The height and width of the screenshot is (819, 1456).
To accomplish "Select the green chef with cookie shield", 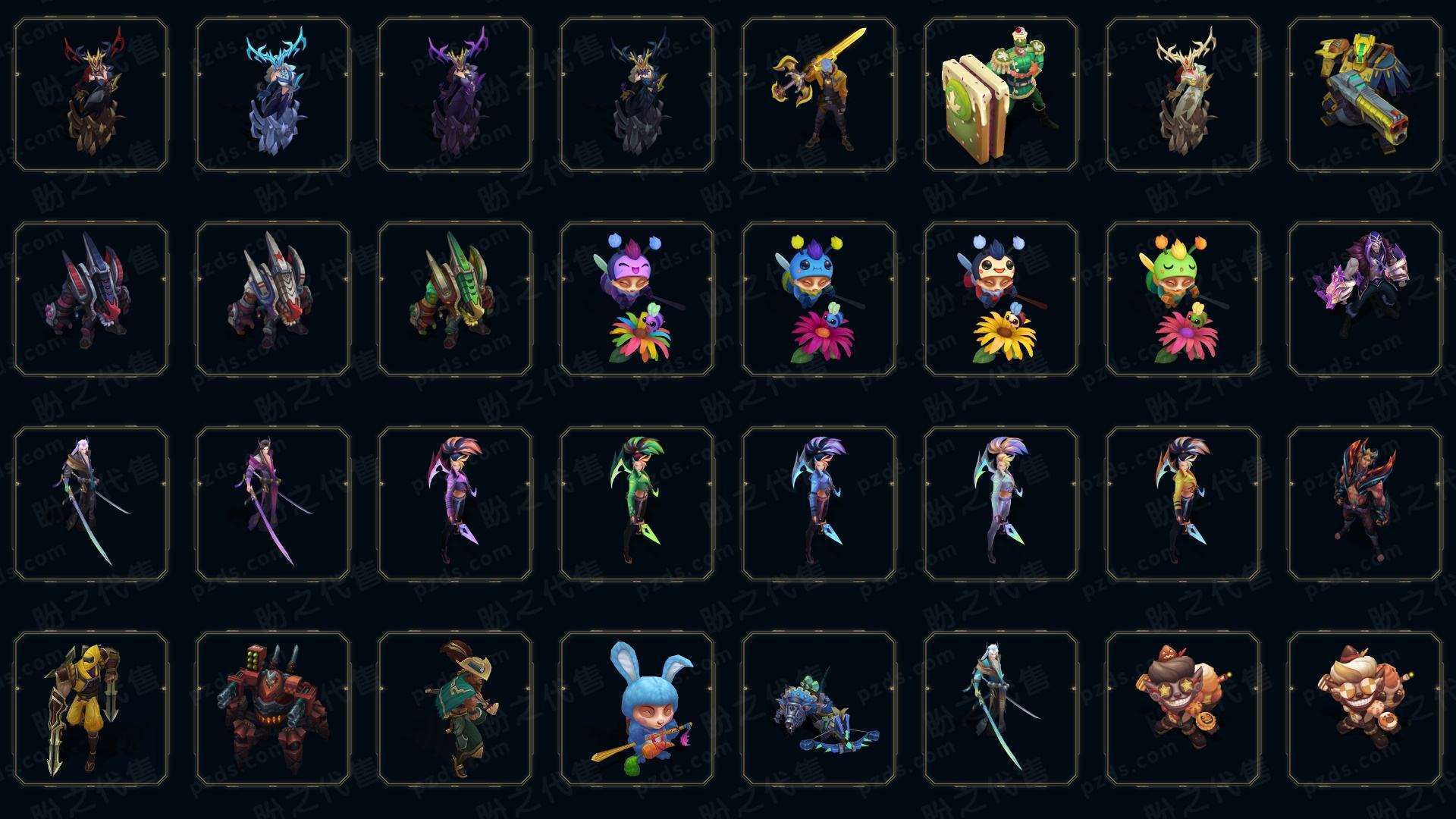I will click(x=1001, y=94).
